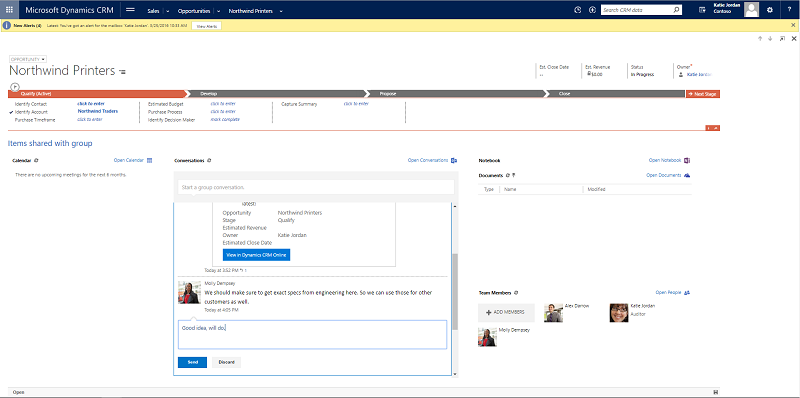This screenshot has height=398, width=800.
Task: Mark Identify Decision Maker complete
Action: pos(225,119)
